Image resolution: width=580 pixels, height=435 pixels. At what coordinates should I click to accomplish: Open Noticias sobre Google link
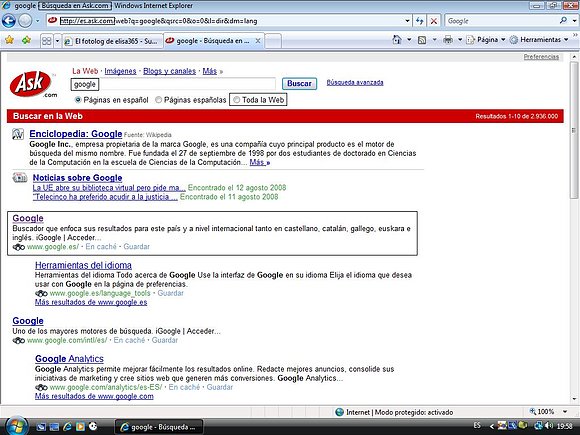coord(77,178)
